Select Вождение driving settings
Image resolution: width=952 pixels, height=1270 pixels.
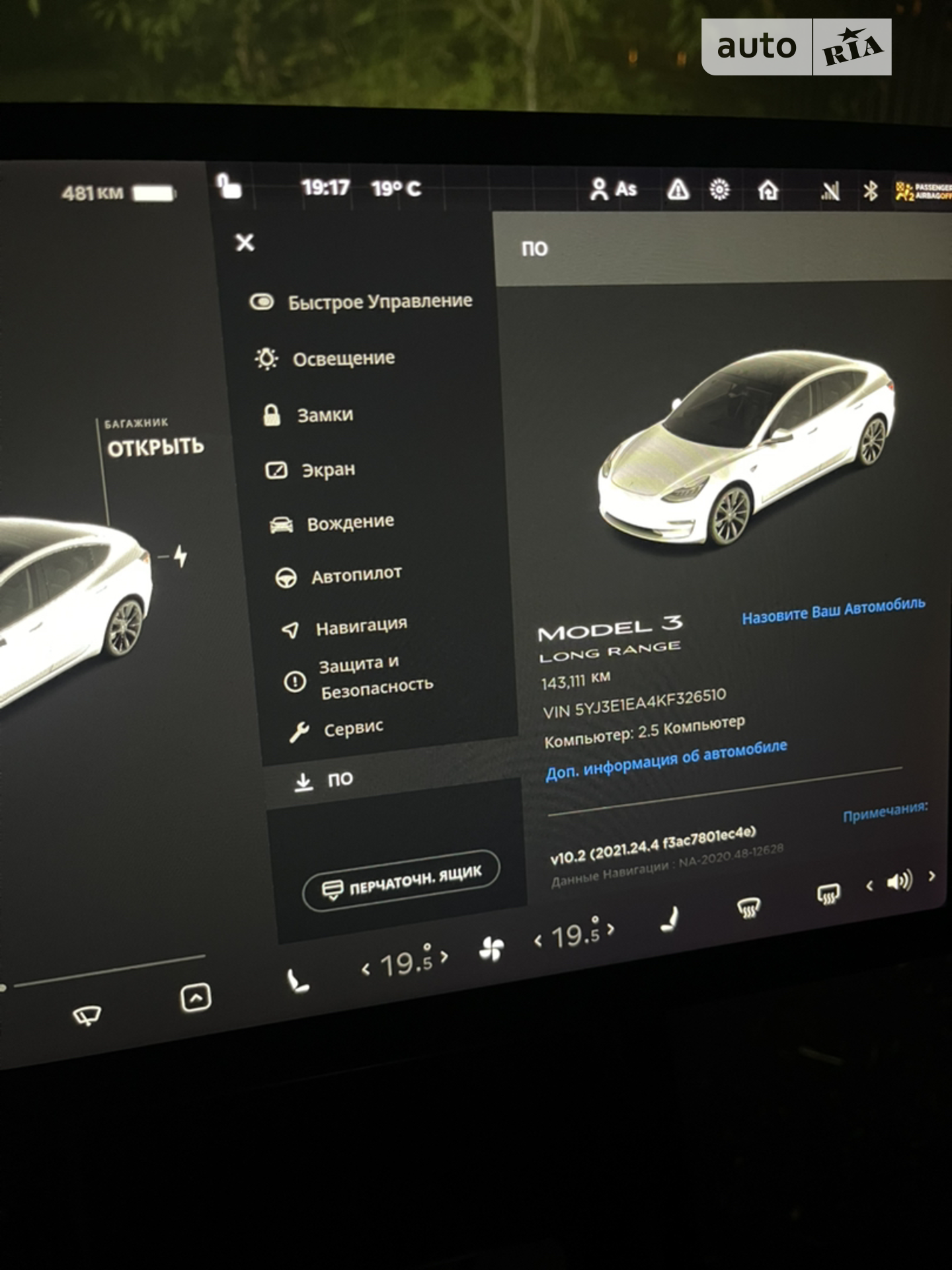pos(332,523)
